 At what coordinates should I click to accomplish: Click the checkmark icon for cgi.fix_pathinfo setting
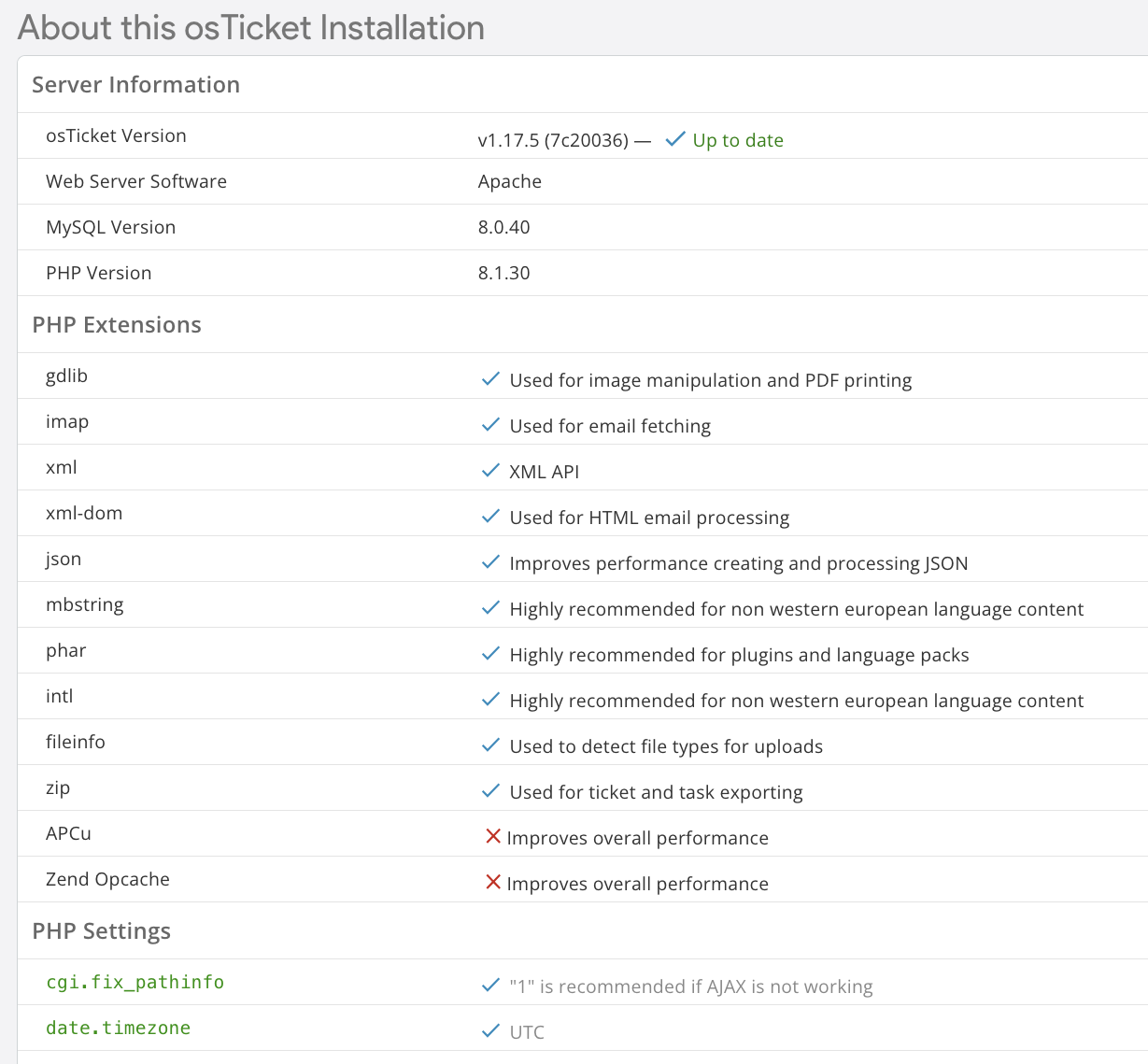pos(490,986)
